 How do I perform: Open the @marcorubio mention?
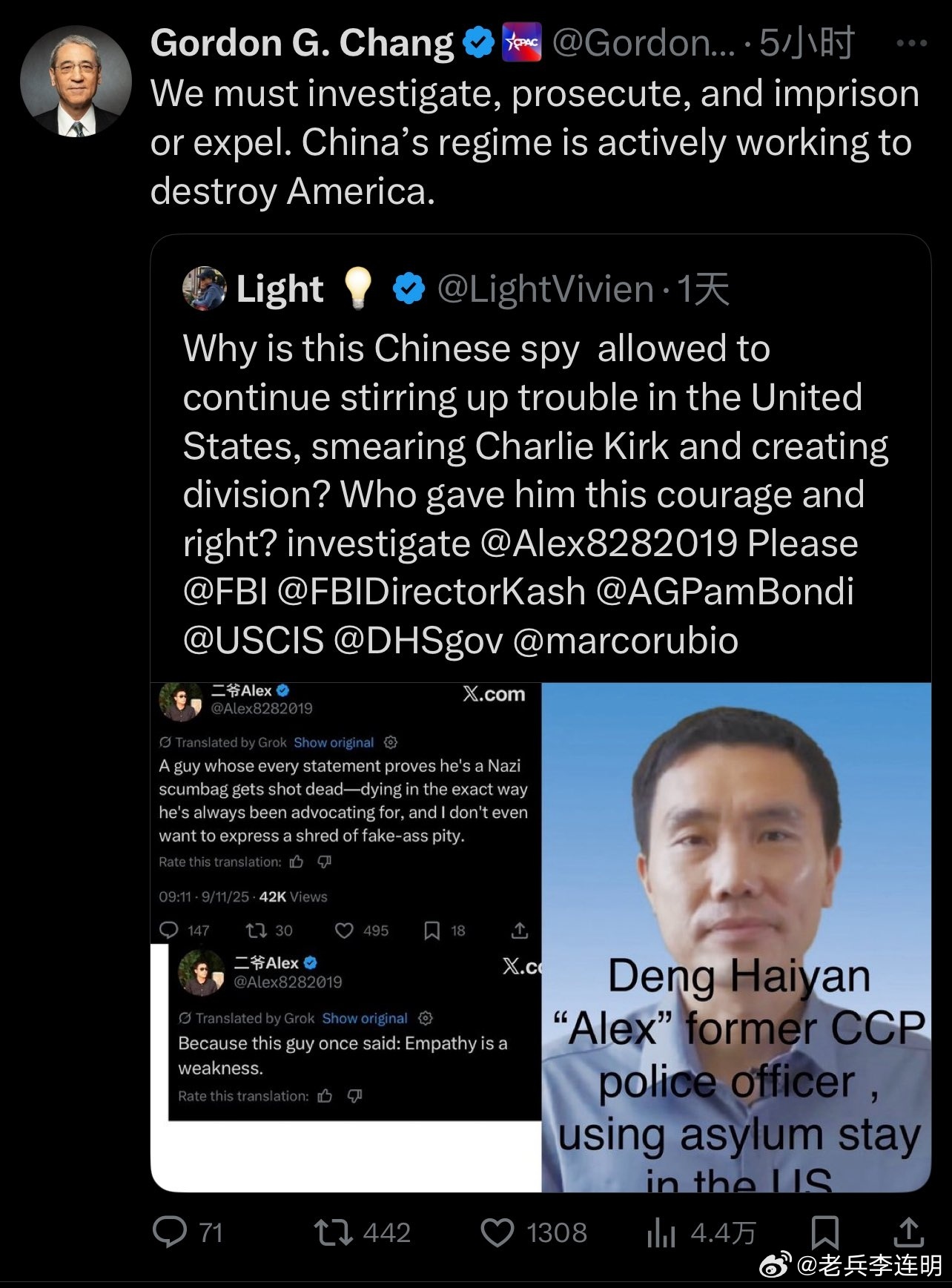pyautogui.click(x=625, y=641)
